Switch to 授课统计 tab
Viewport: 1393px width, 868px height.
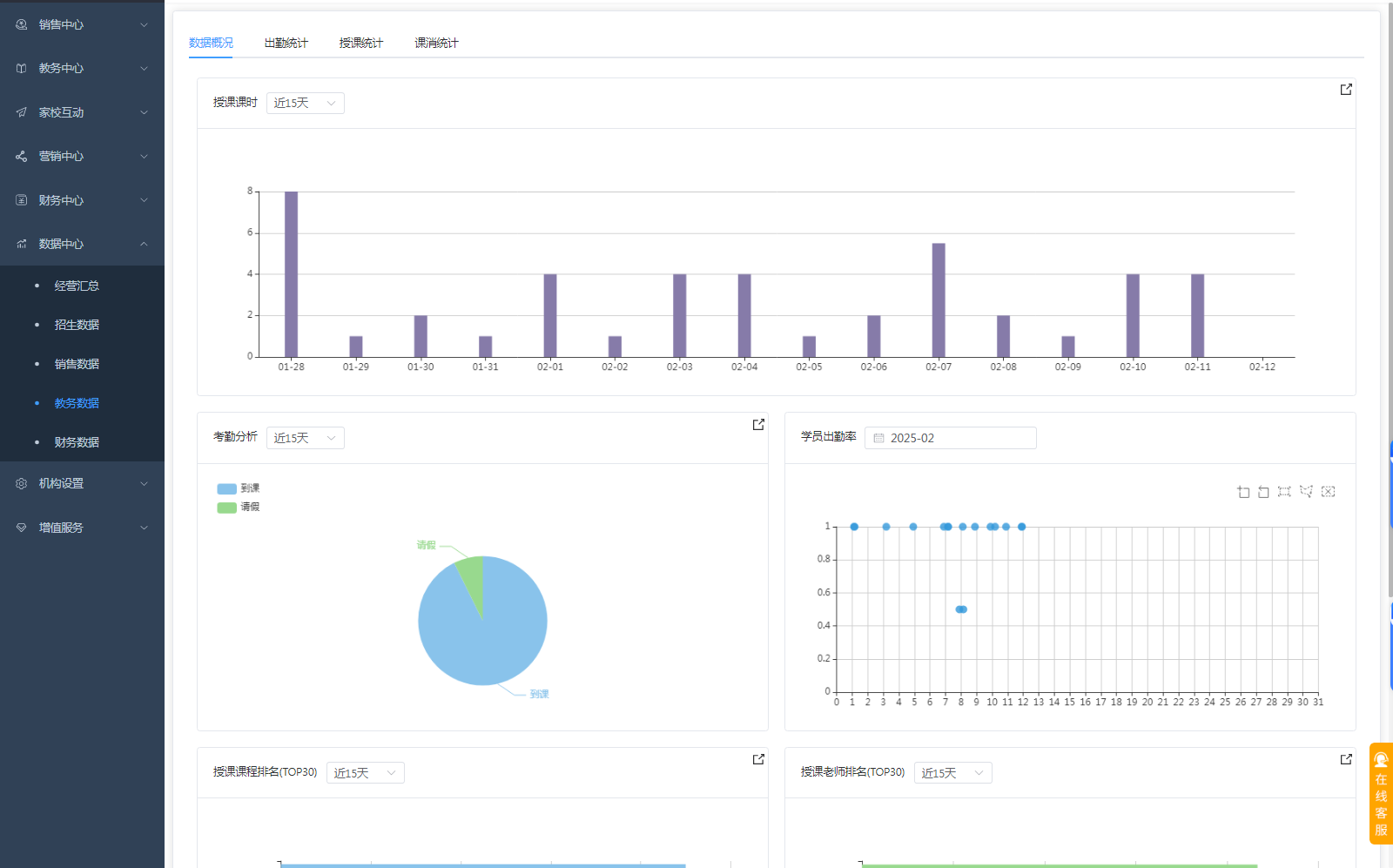click(x=361, y=43)
